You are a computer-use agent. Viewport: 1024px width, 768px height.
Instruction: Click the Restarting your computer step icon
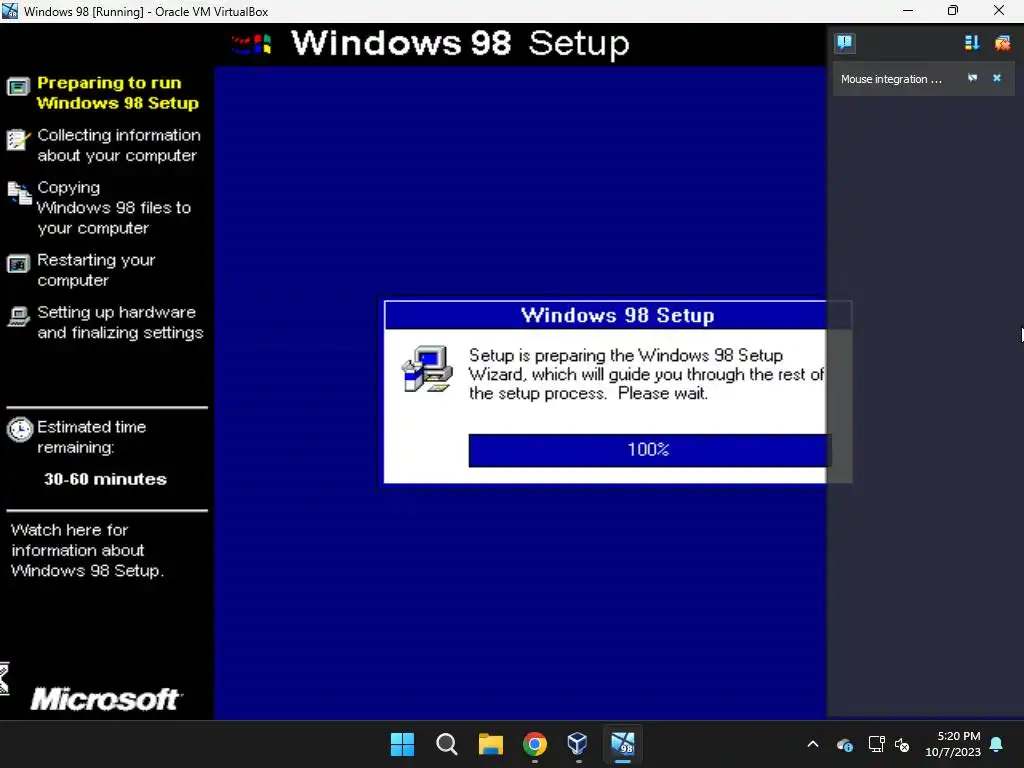(x=18, y=264)
